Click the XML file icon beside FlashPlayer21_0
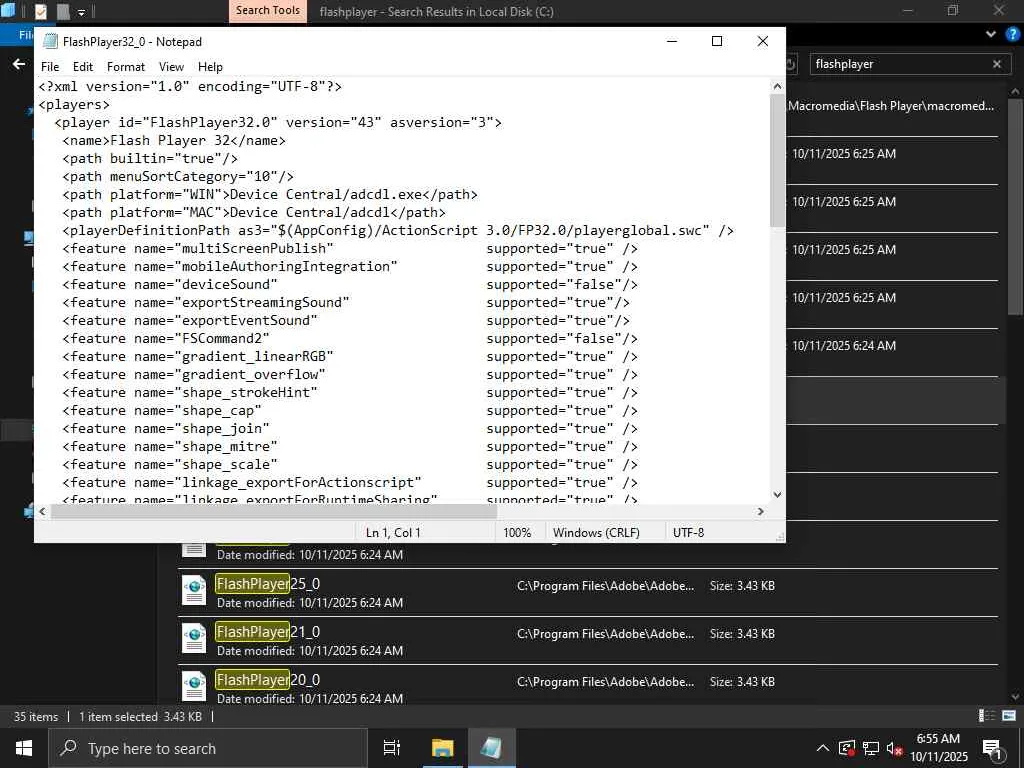 point(194,638)
